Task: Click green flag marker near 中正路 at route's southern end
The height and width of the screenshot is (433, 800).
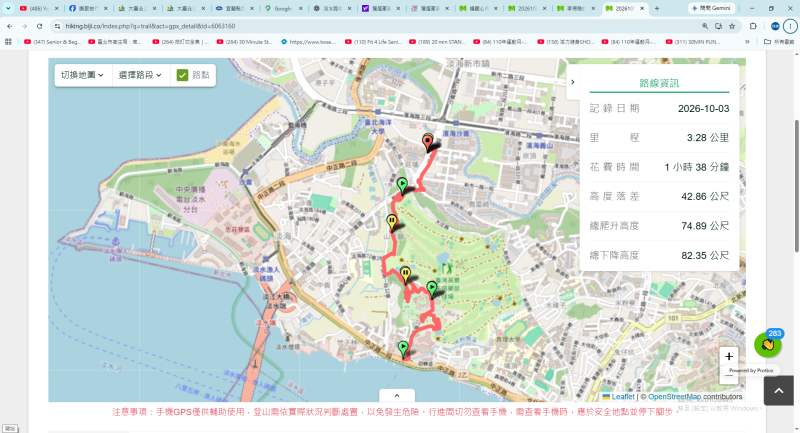Action: click(403, 349)
